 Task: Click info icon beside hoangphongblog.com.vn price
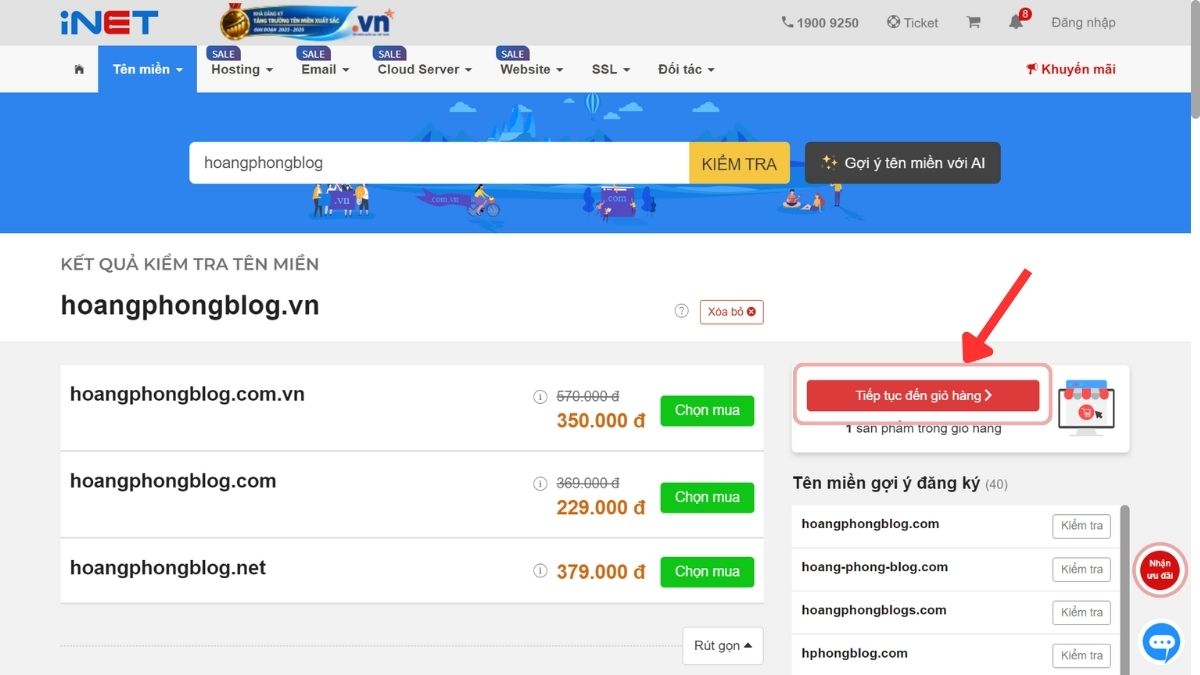pos(541,394)
